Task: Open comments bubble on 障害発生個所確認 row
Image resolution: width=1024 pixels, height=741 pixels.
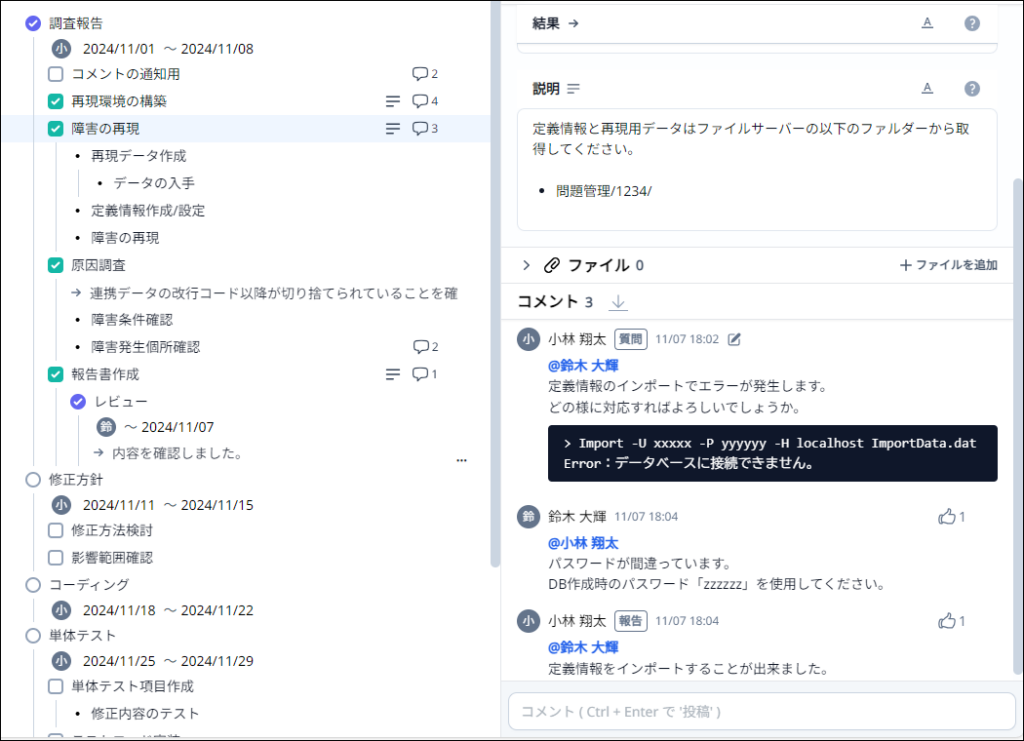Action: [x=425, y=347]
